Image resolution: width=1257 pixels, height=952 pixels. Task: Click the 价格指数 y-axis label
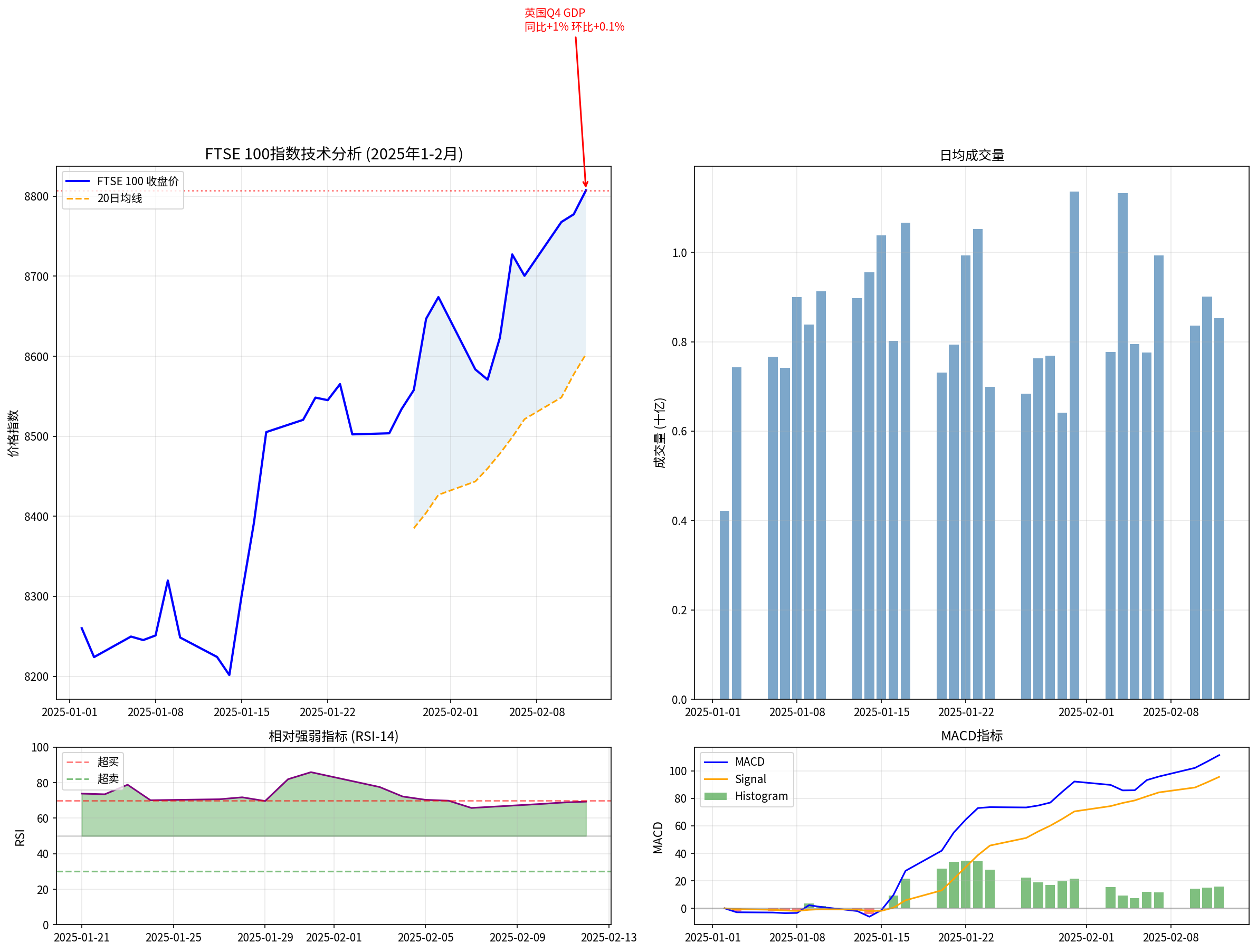point(13,433)
